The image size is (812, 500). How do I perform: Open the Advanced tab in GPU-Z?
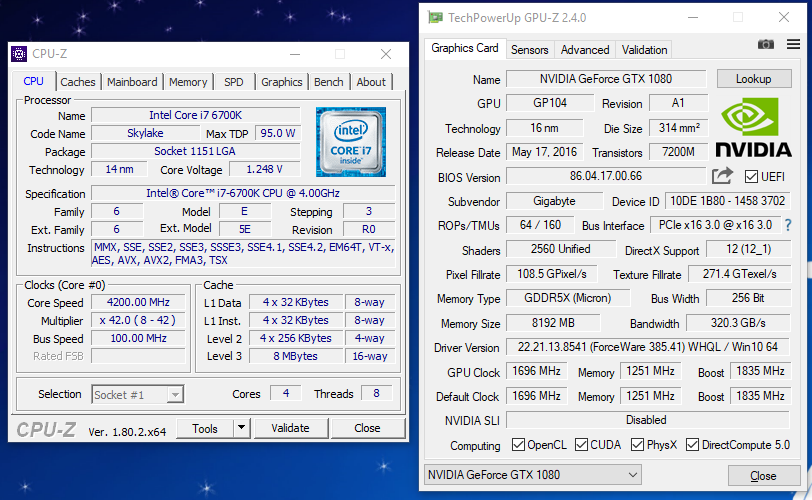pos(585,50)
